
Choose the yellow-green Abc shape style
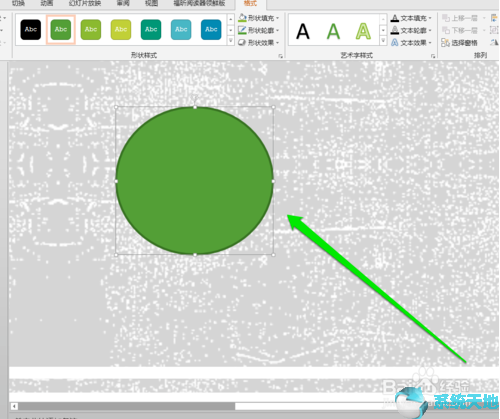121,30
